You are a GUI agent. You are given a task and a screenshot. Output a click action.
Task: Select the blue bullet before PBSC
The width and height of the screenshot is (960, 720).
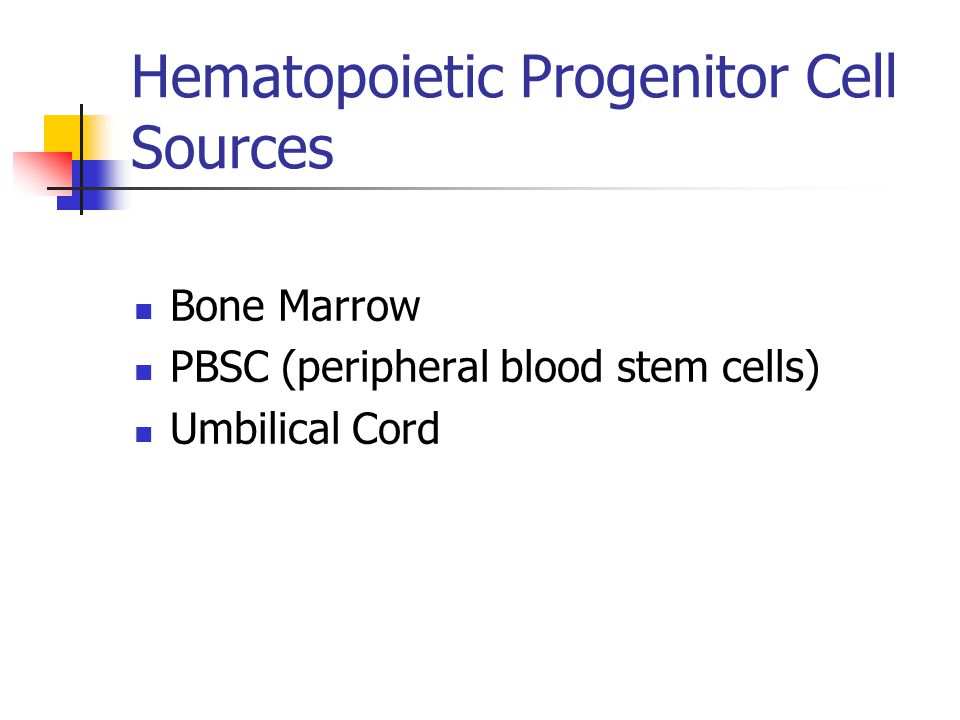[x=143, y=372]
